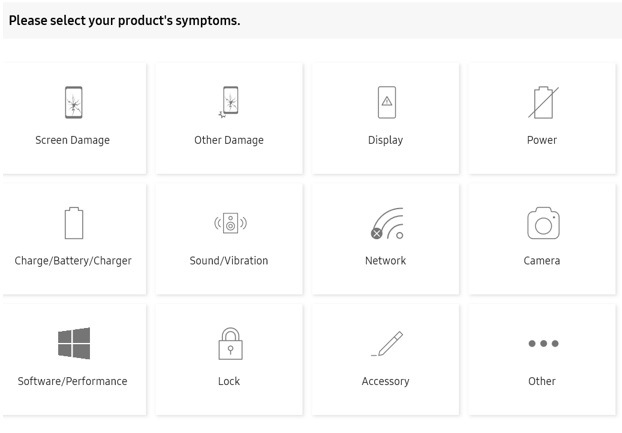Image resolution: width=622 pixels, height=433 pixels.
Task: Choose the Other Damage phone icon
Action: click(x=229, y=102)
